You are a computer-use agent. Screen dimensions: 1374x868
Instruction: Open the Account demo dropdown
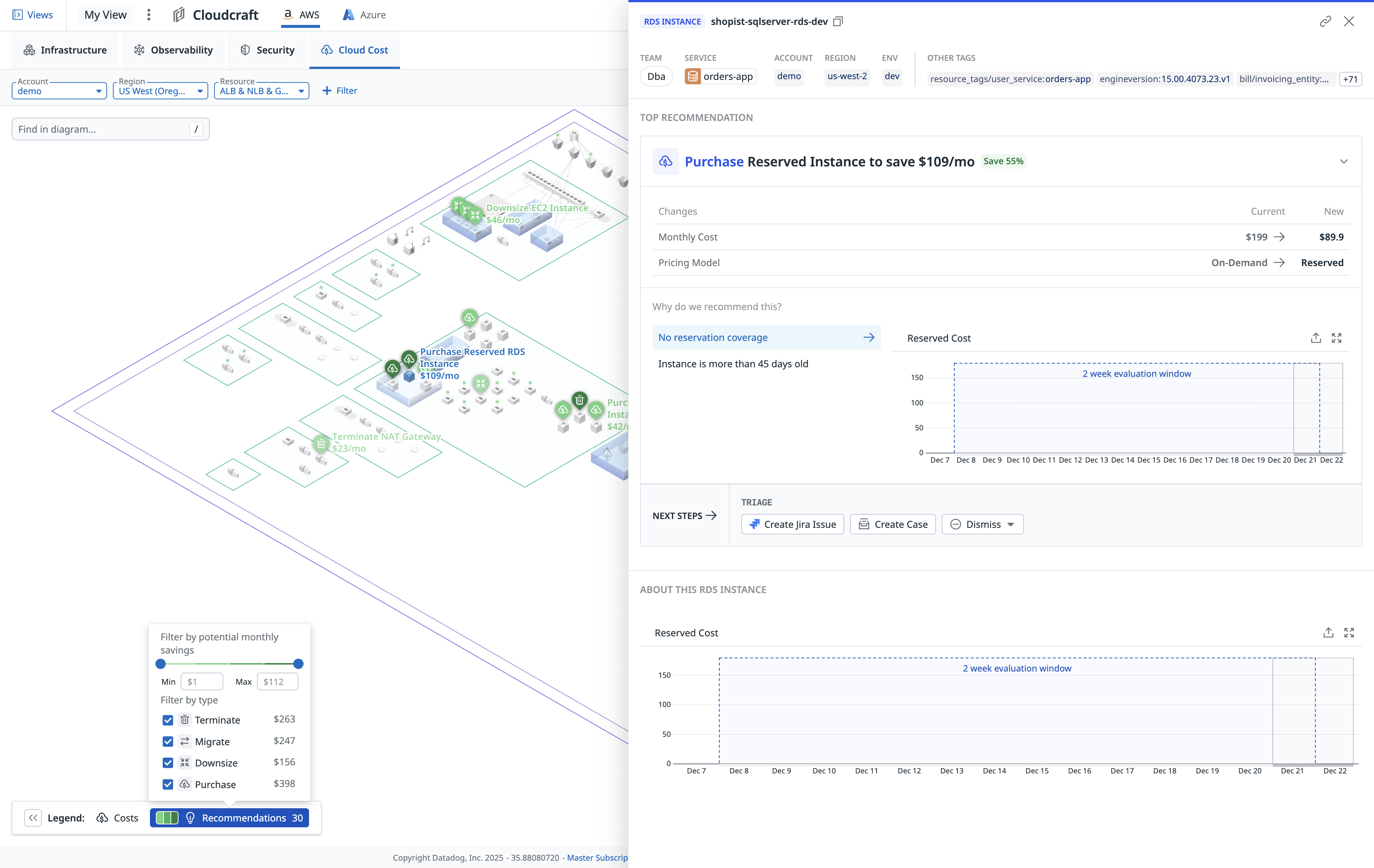point(59,91)
